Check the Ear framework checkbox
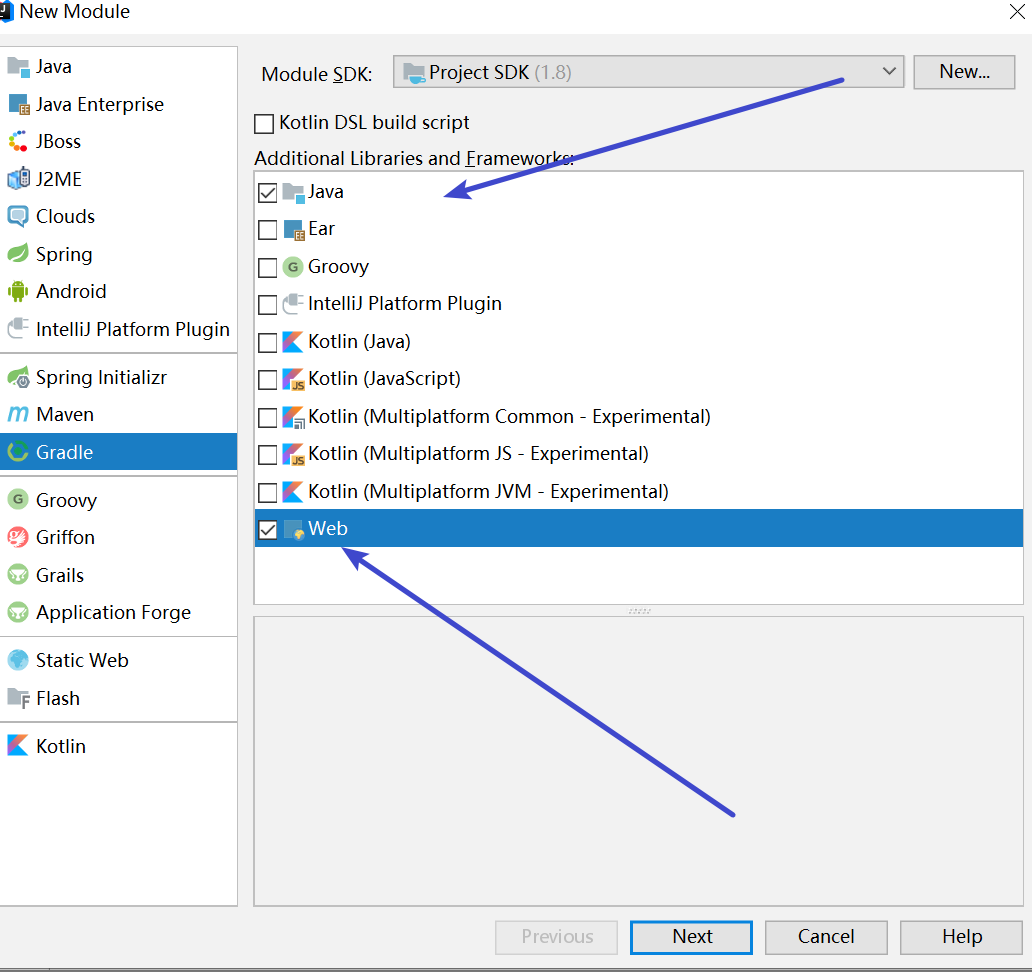1032x972 pixels. (x=267, y=230)
